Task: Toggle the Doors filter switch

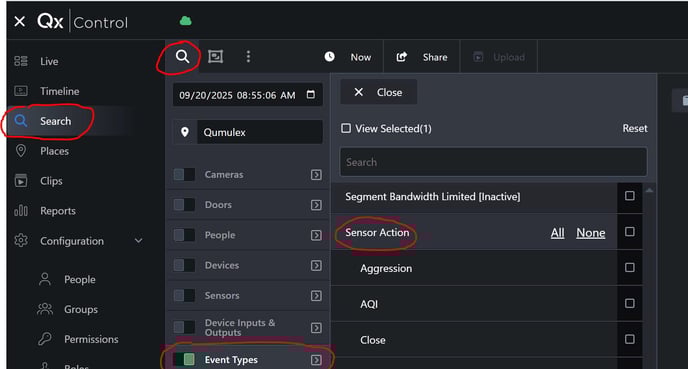Action: pos(184,204)
